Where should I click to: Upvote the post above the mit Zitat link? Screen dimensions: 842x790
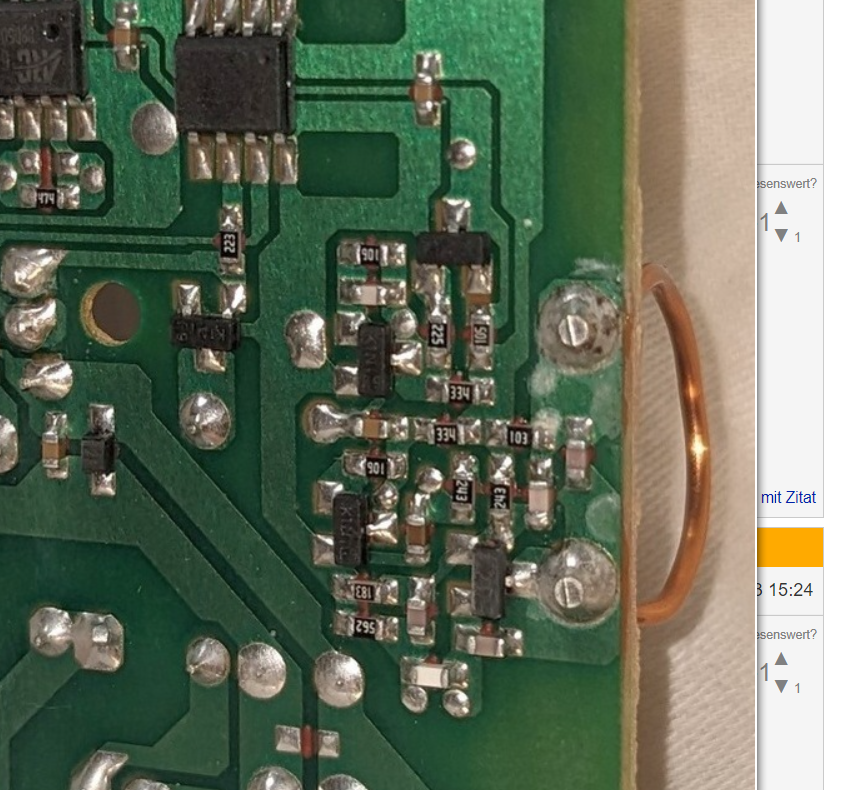[x=781, y=208]
